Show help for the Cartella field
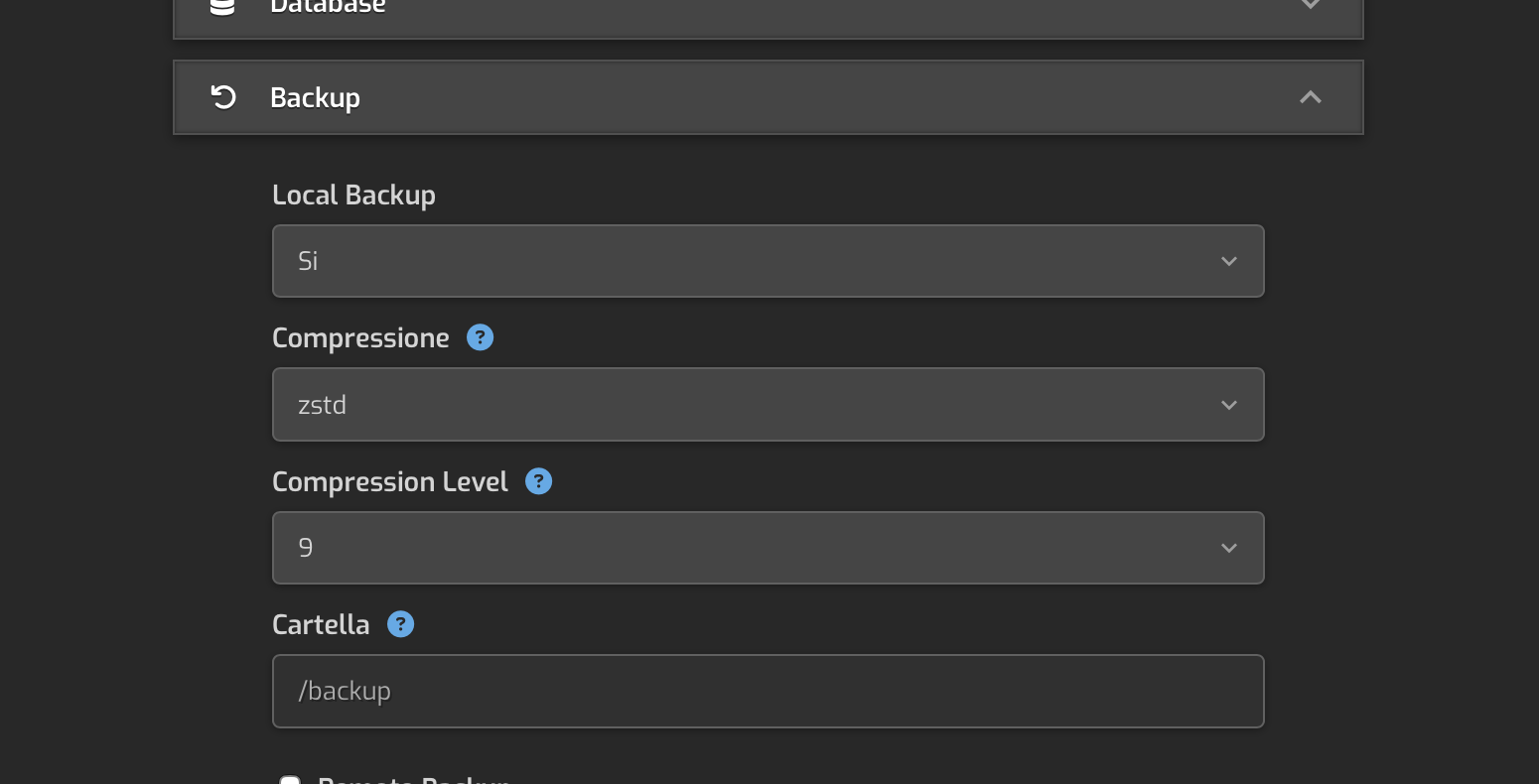This screenshot has width=1539, height=784. 400,624
